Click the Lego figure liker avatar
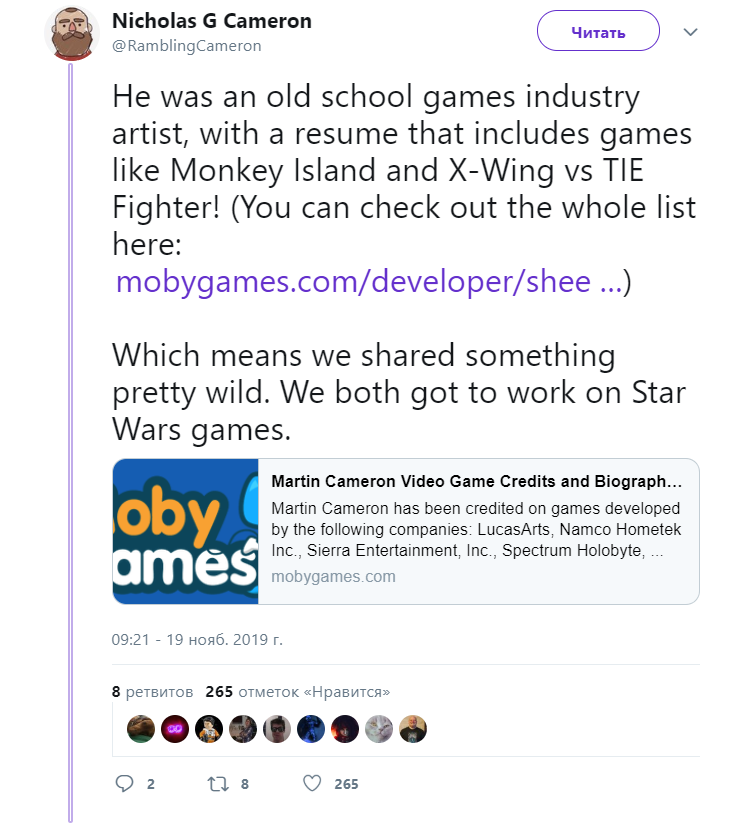Viewport: 747px width, 826px height. (208, 730)
